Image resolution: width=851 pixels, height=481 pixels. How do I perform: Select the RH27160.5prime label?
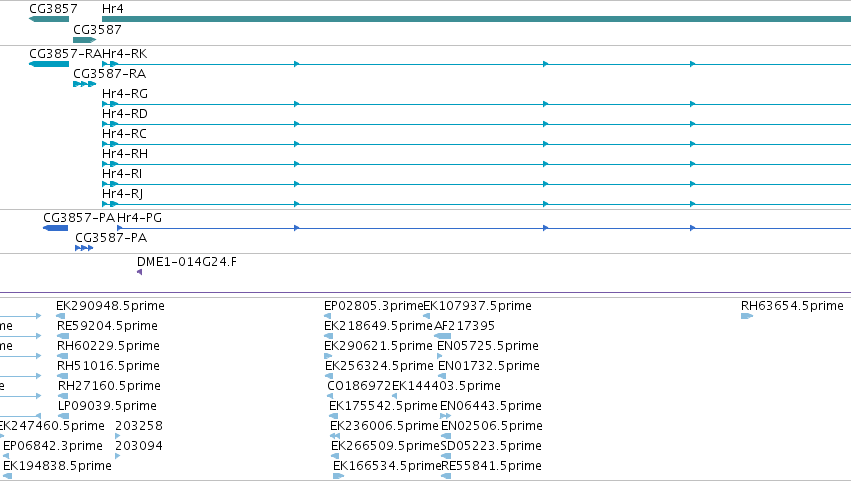[110, 387]
